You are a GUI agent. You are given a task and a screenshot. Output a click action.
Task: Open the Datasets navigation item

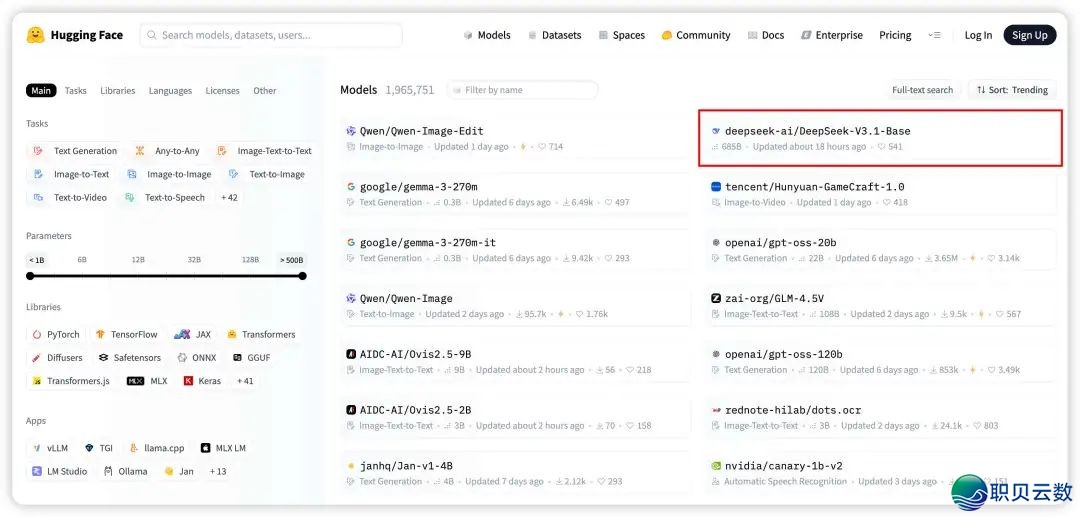pos(554,35)
